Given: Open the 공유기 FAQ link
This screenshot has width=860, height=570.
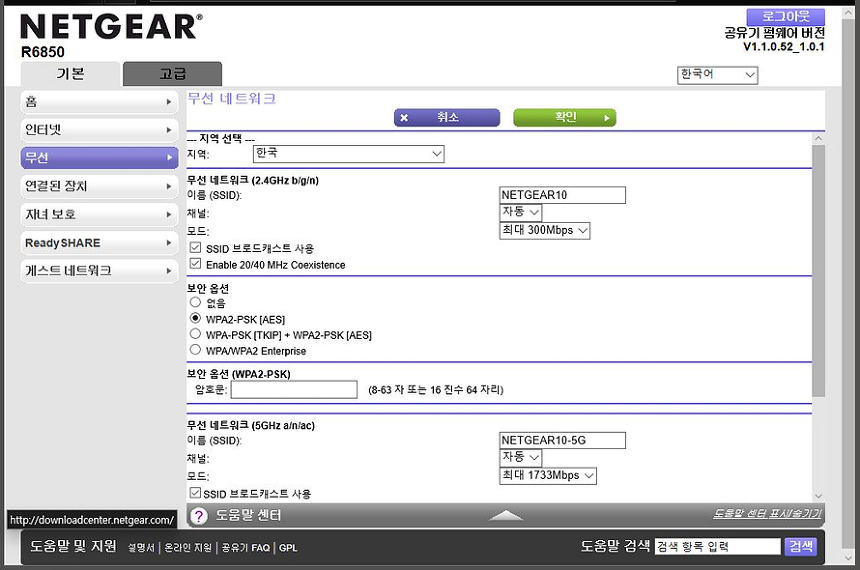Looking at the screenshot, I should point(245,548).
